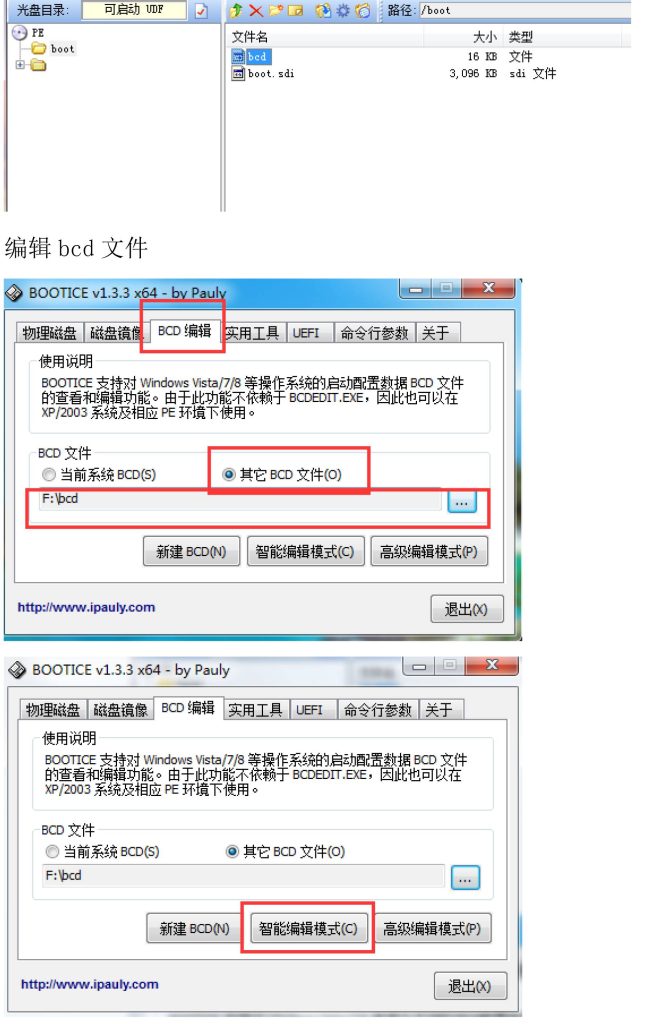This screenshot has height=1024, width=659.
Task: Expand the unnamed folder's plus node
Action: (x=20, y=65)
